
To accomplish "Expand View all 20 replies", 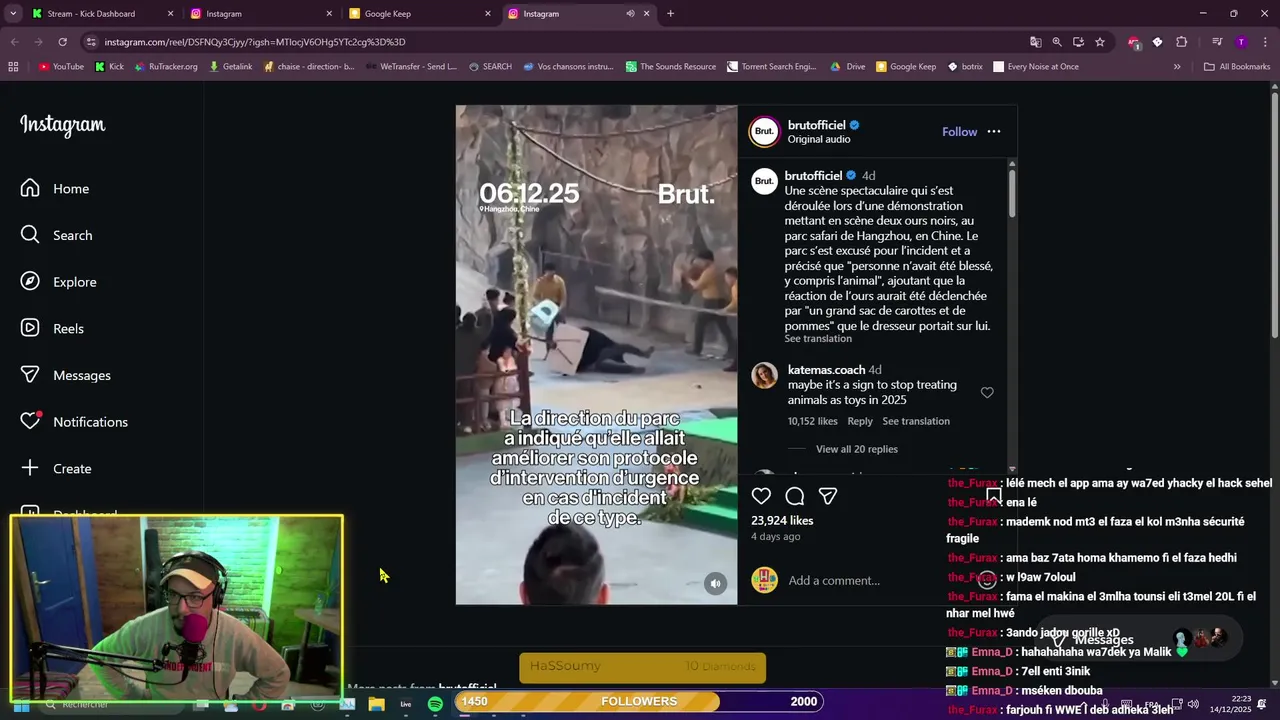I will click(856, 449).
